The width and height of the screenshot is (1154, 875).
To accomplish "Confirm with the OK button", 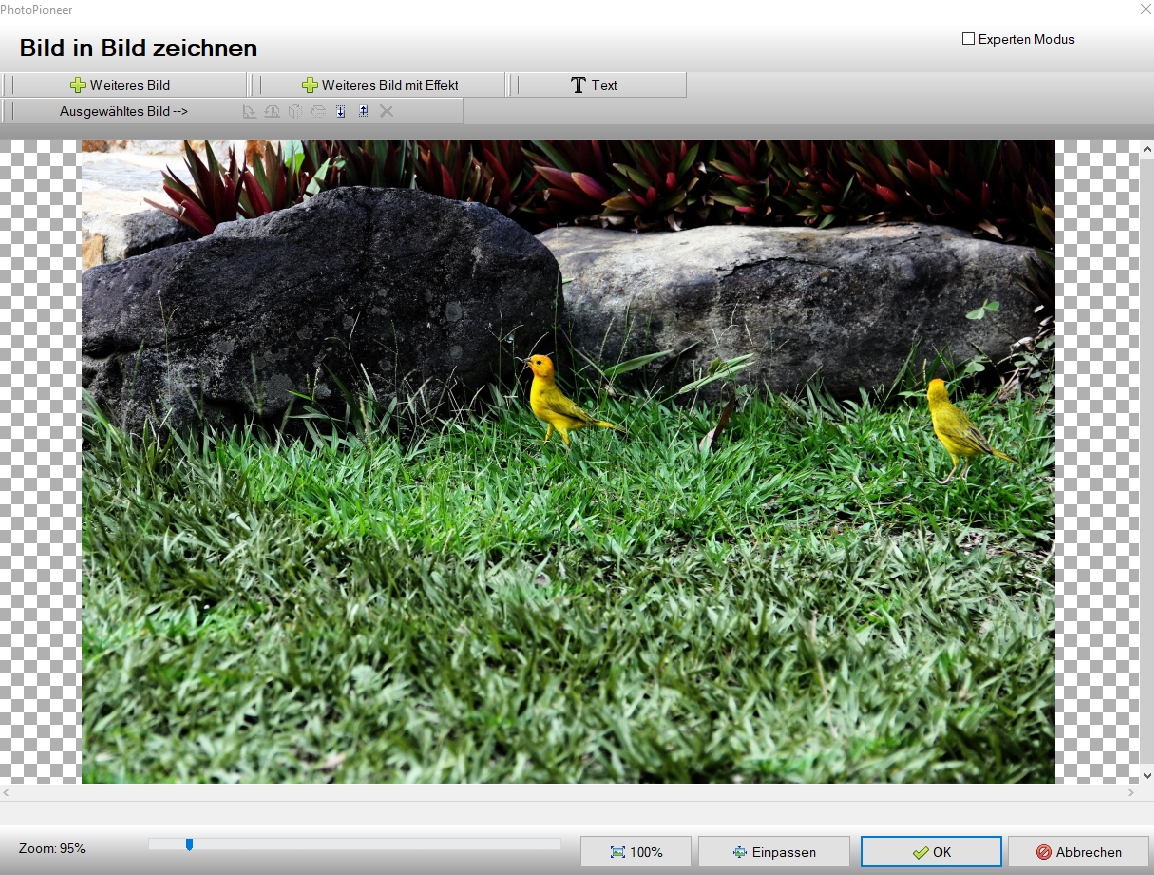I will coord(931,852).
